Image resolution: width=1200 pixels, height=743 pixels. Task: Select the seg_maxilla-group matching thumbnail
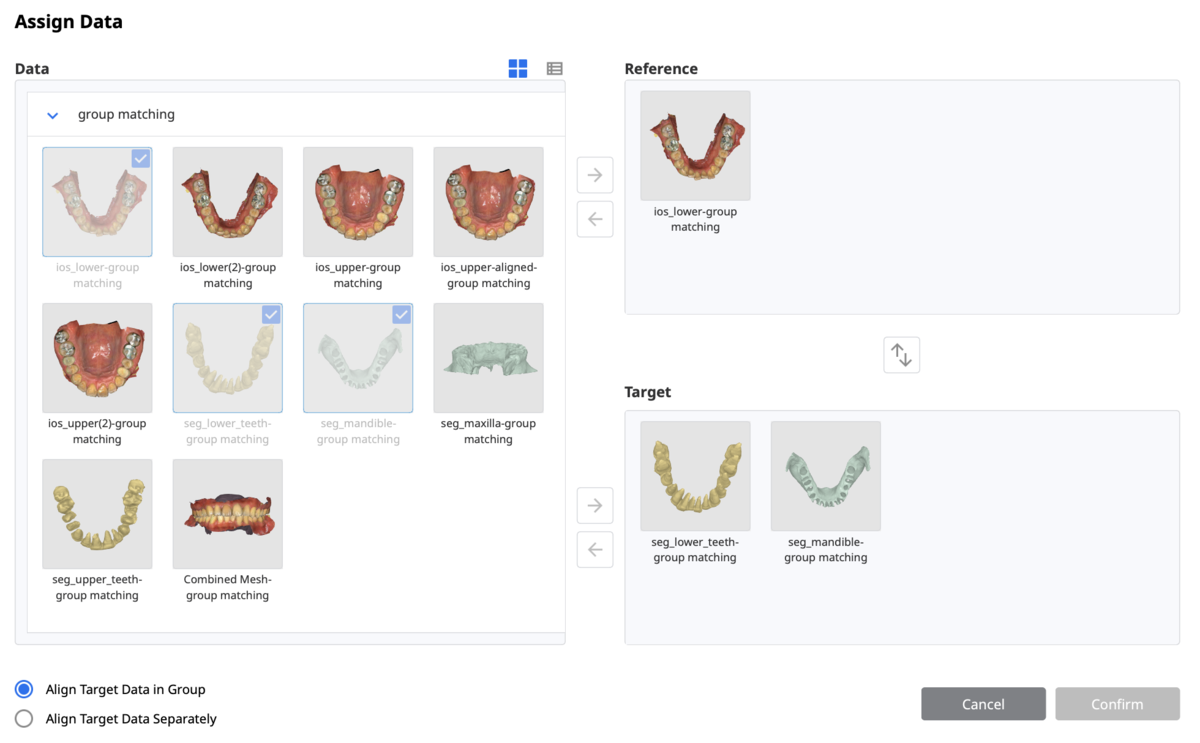click(x=488, y=358)
